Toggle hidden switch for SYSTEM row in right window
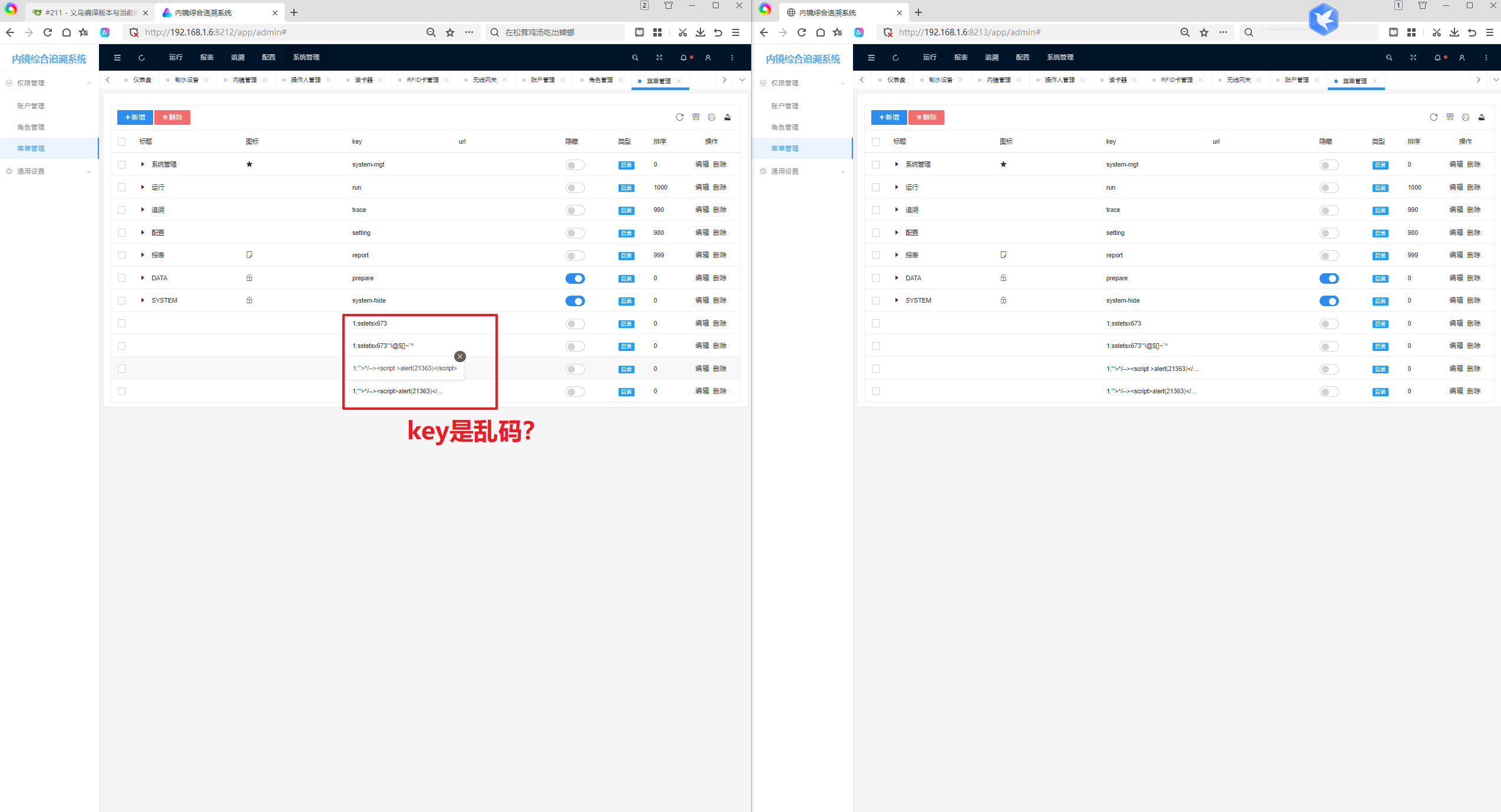 click(1329, 301)
